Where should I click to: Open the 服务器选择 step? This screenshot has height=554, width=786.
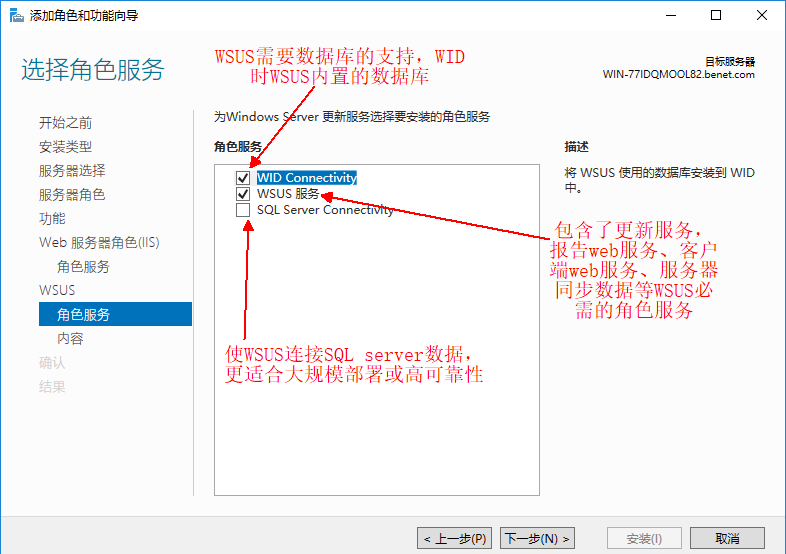click(72, 170)
